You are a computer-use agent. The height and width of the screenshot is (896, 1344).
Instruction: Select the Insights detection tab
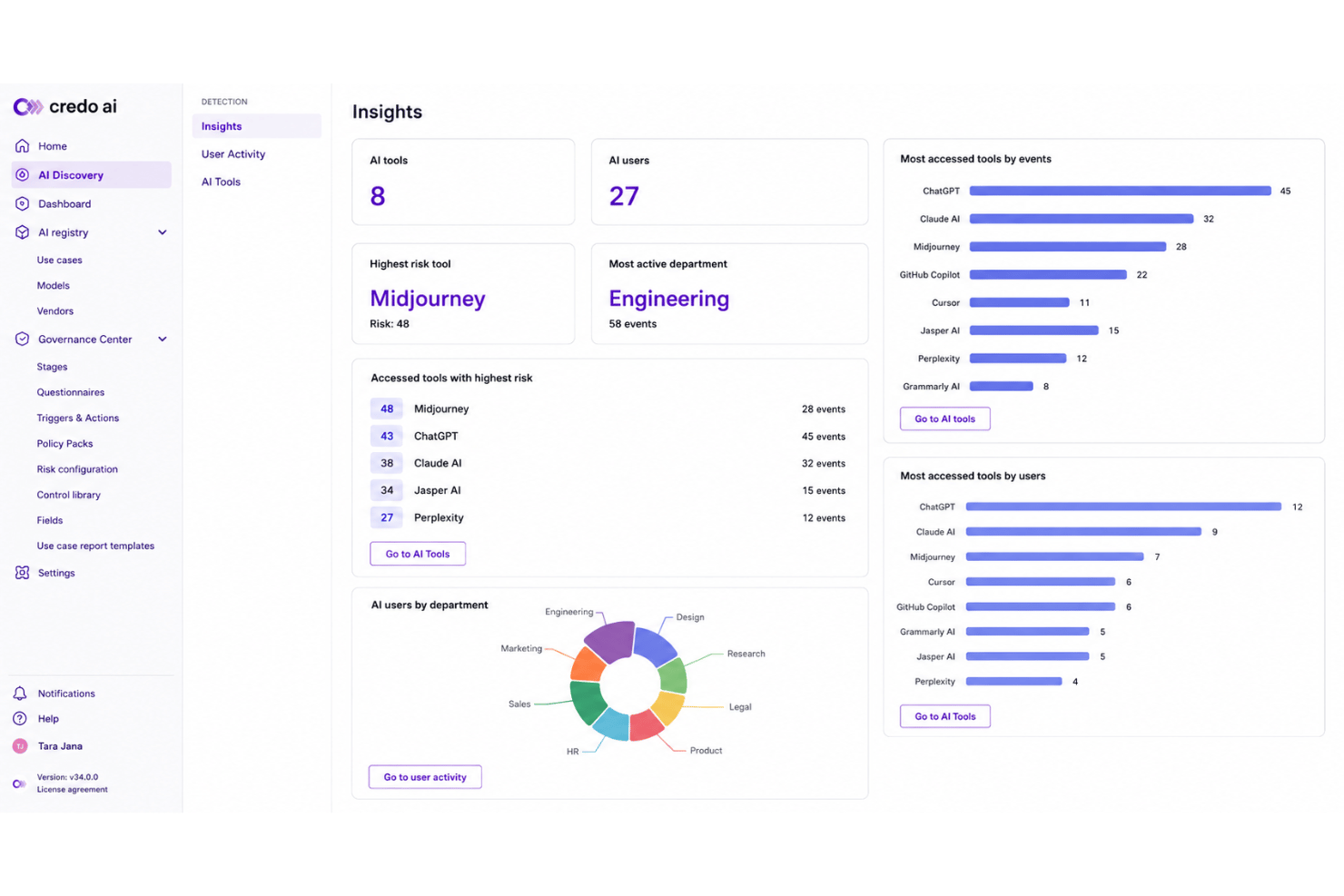(257, 126)
